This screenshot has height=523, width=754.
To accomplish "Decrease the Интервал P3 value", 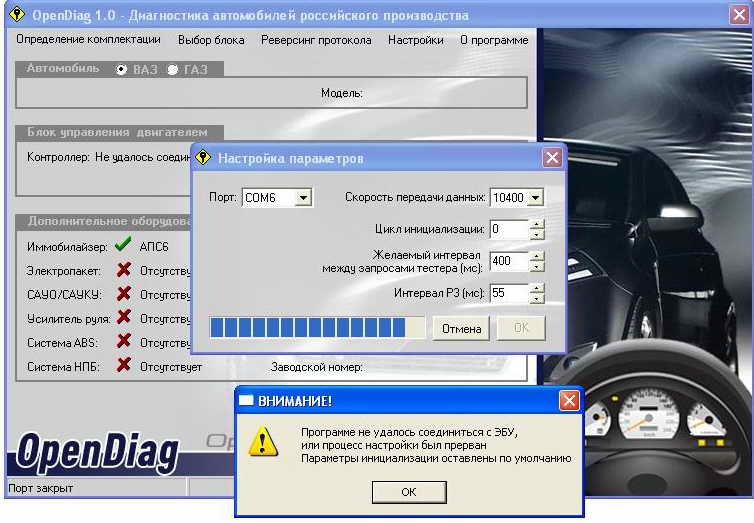I will pyautogui.click(x=537, y=299).
